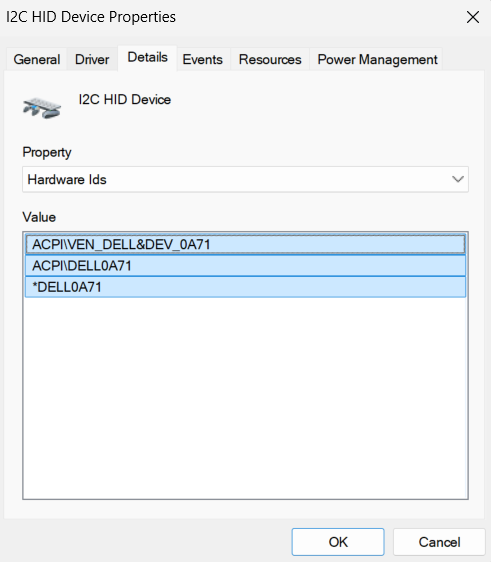
Task: Confirm with the OK button
Action: (x=338, y=542)
